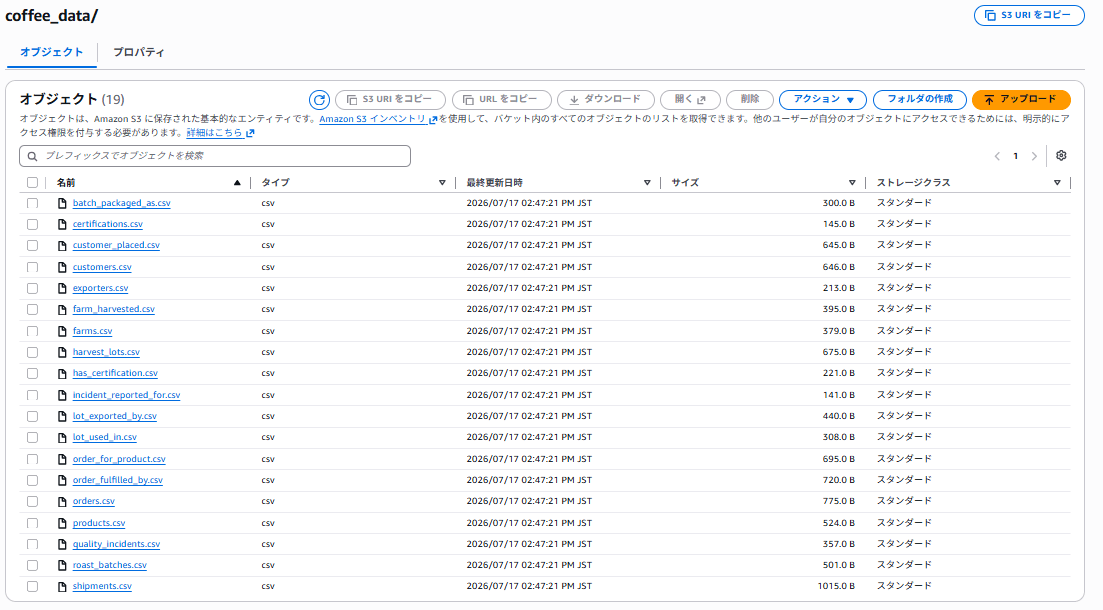Tick checkbox for batch_packaged_as.csv
This screenshot has width=1103, height=610.
click(x=32, y=203)
